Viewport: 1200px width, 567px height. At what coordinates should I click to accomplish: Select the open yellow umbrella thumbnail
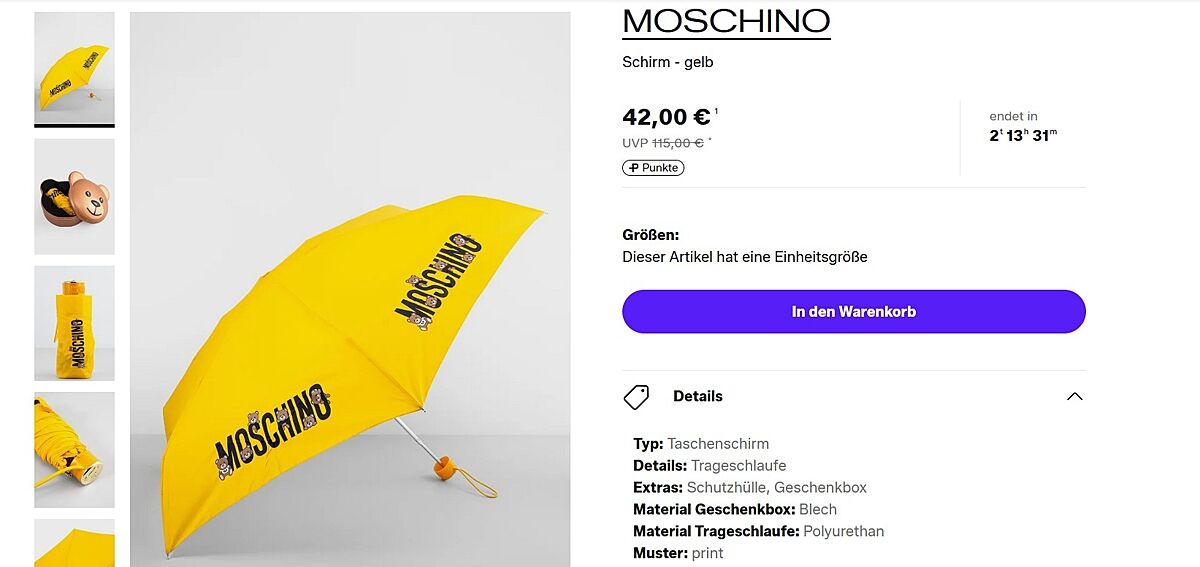tap(74, 68)
